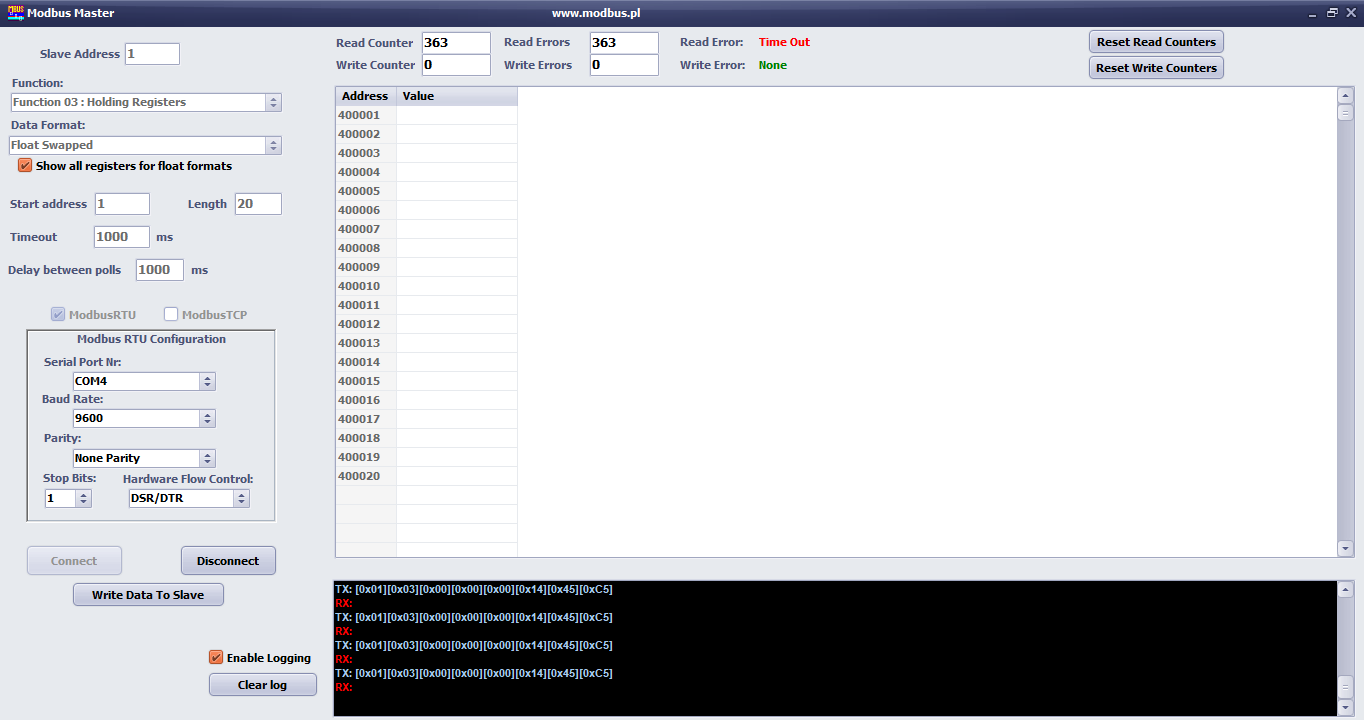1364x720 pixels.
Task: Click the Write Counter value field
Action: 456,65
